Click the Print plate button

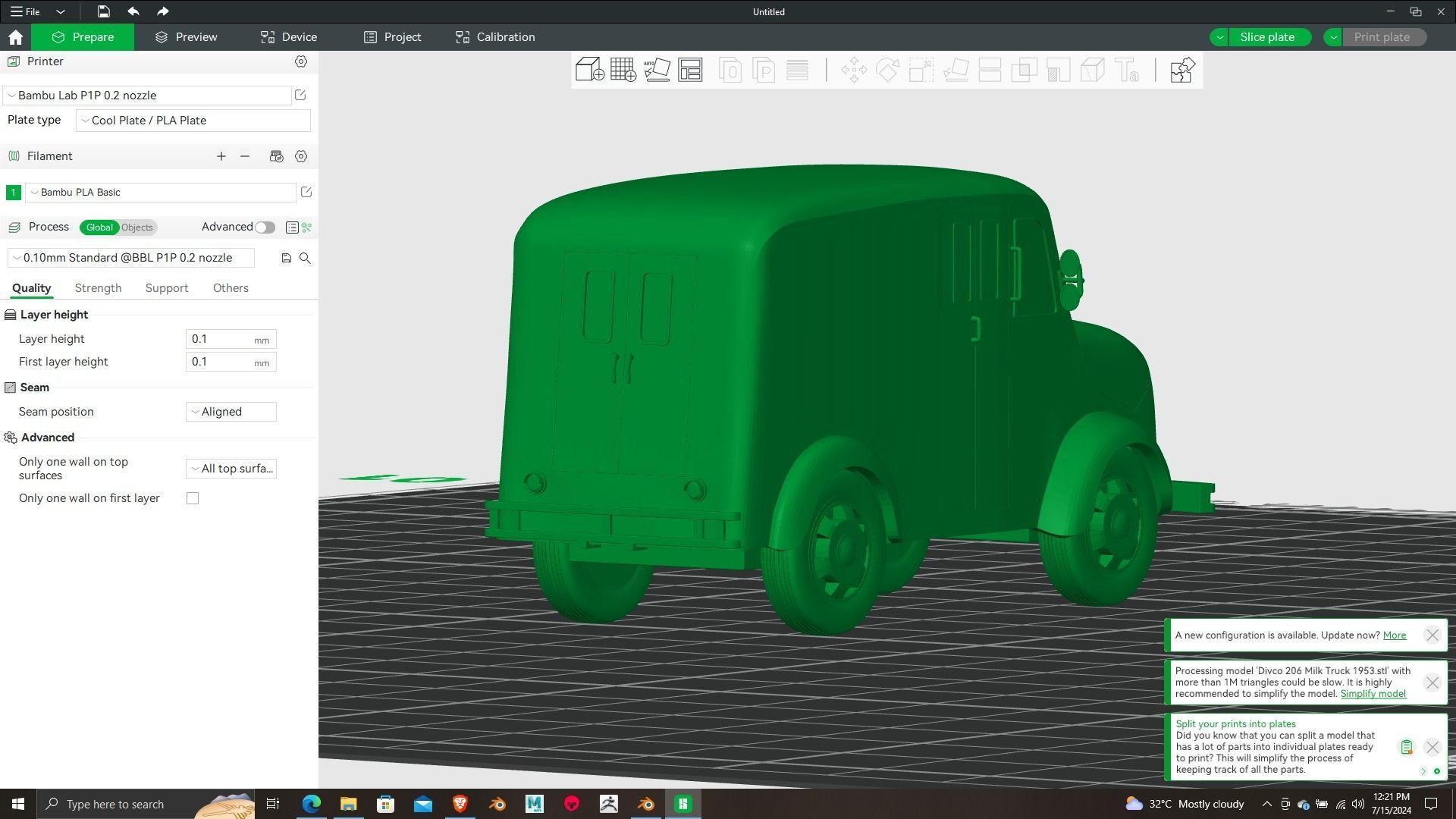[x=1385, y=37]
